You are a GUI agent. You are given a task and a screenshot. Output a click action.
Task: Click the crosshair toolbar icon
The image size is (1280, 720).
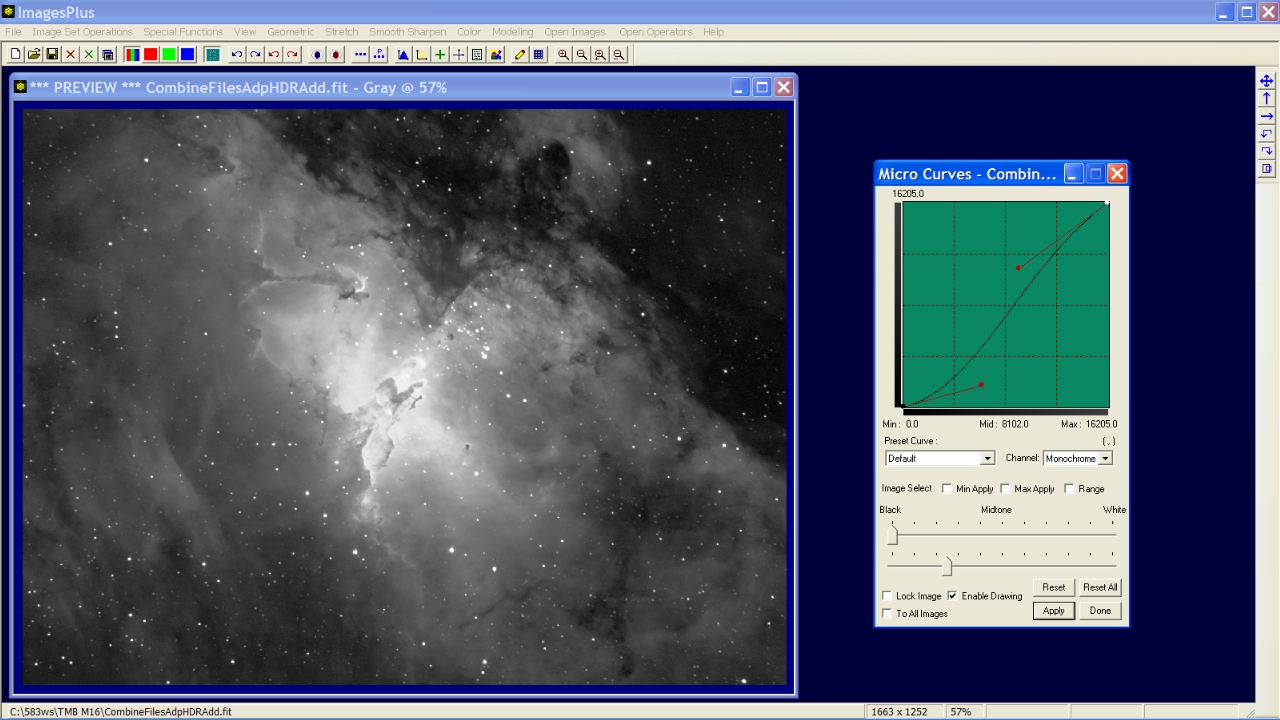pyautogui.click(x=459, y=55)
